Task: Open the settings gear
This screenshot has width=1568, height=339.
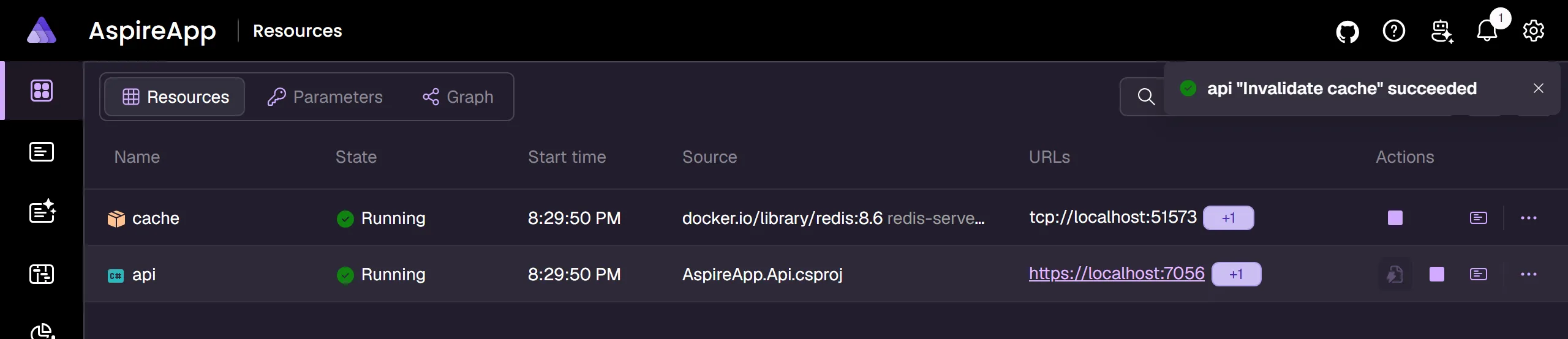Action: pyautogui.click(x=1534, y=31)
